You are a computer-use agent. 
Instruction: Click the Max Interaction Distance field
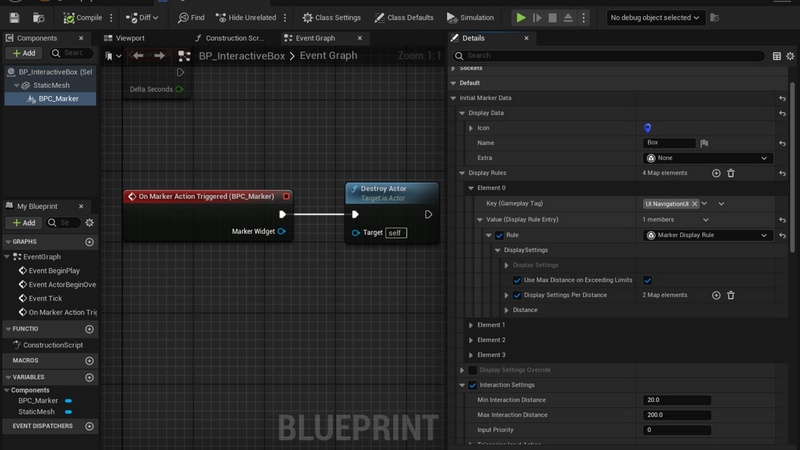(677, 415)
